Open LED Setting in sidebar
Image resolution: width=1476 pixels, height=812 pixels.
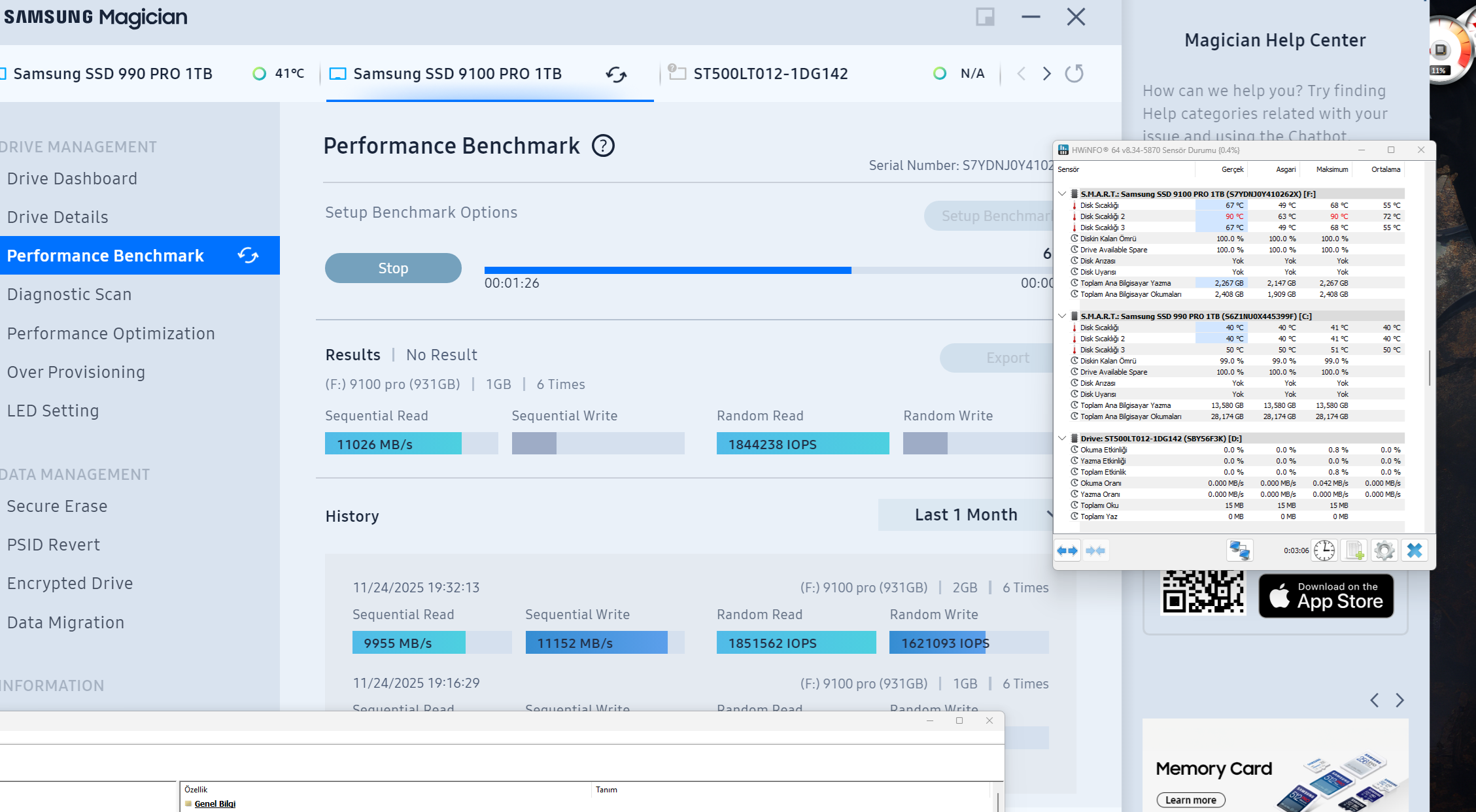point(53,411)
